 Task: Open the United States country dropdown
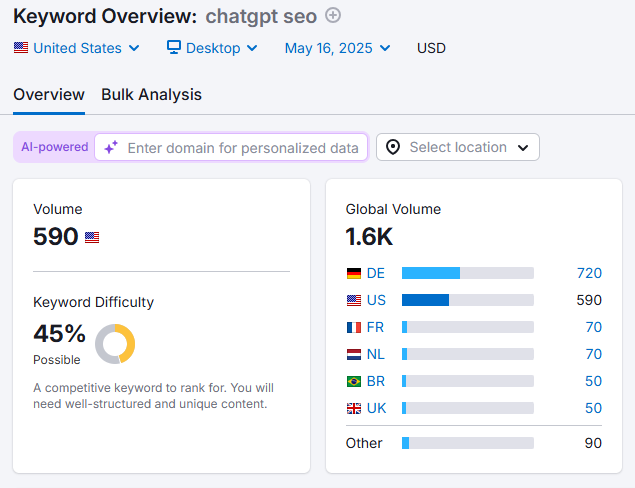click(x=77, y=48)
